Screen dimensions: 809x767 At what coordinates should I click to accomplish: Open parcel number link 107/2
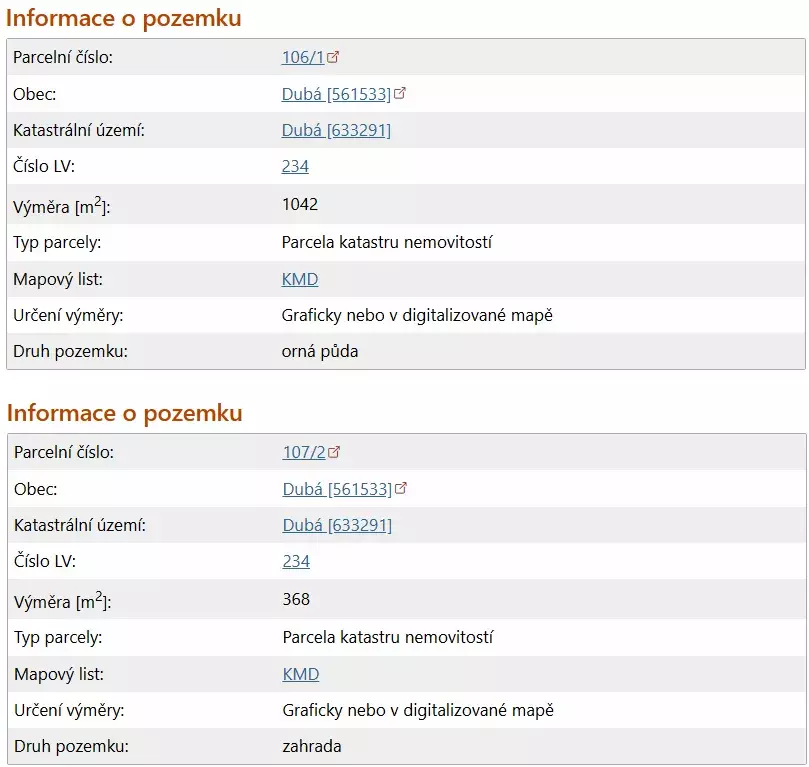(x=304, y=452)
